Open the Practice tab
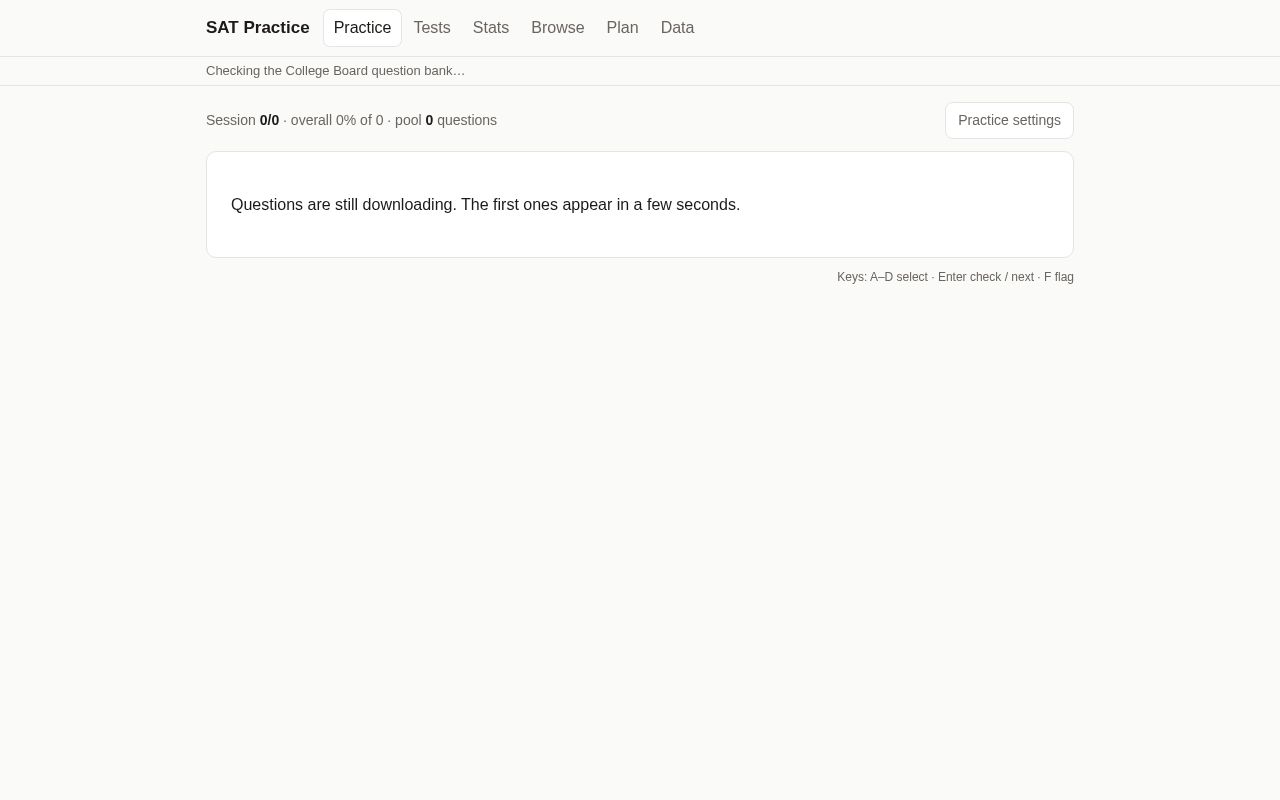Image resolution: width=1280 pixels, height=800 pixels. click(362, 28)
